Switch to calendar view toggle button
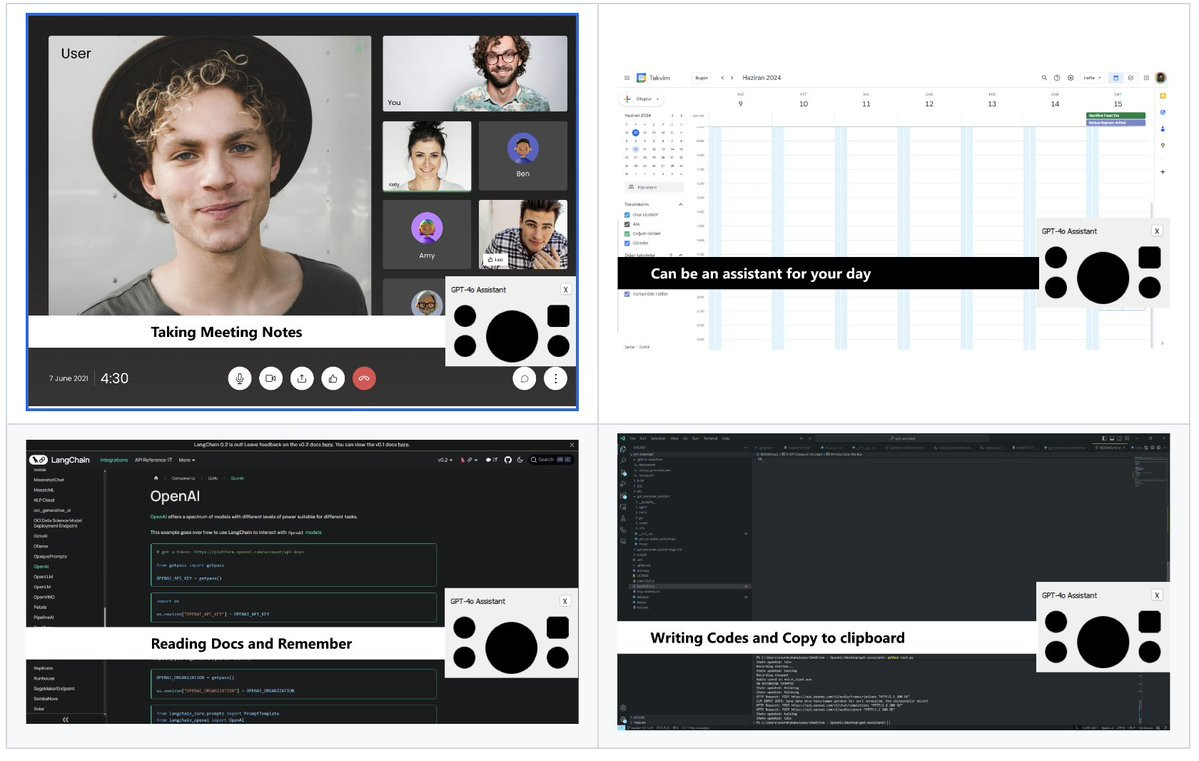Viewport: 1199px width, 761px height. click(x=1116, y=78)
